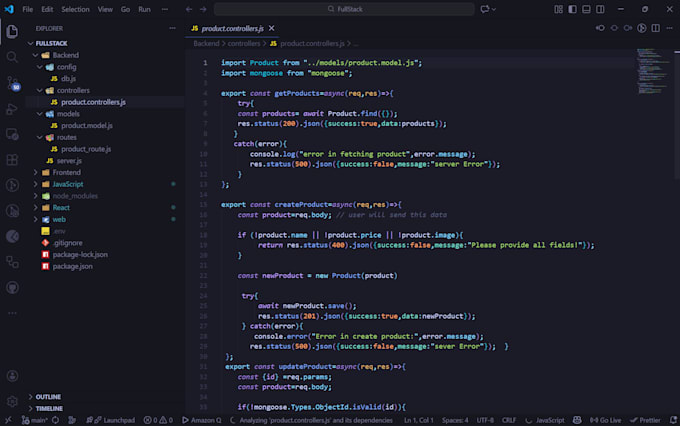680x426 pixels.
Task: Open the Explorer view in activity bar
Action: pyautogui.click(x=12, y=31)
